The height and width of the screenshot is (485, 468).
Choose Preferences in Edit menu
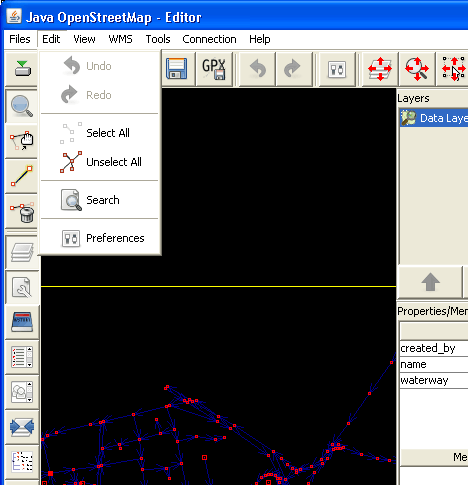pyautogui.click(x=99, y=238)
